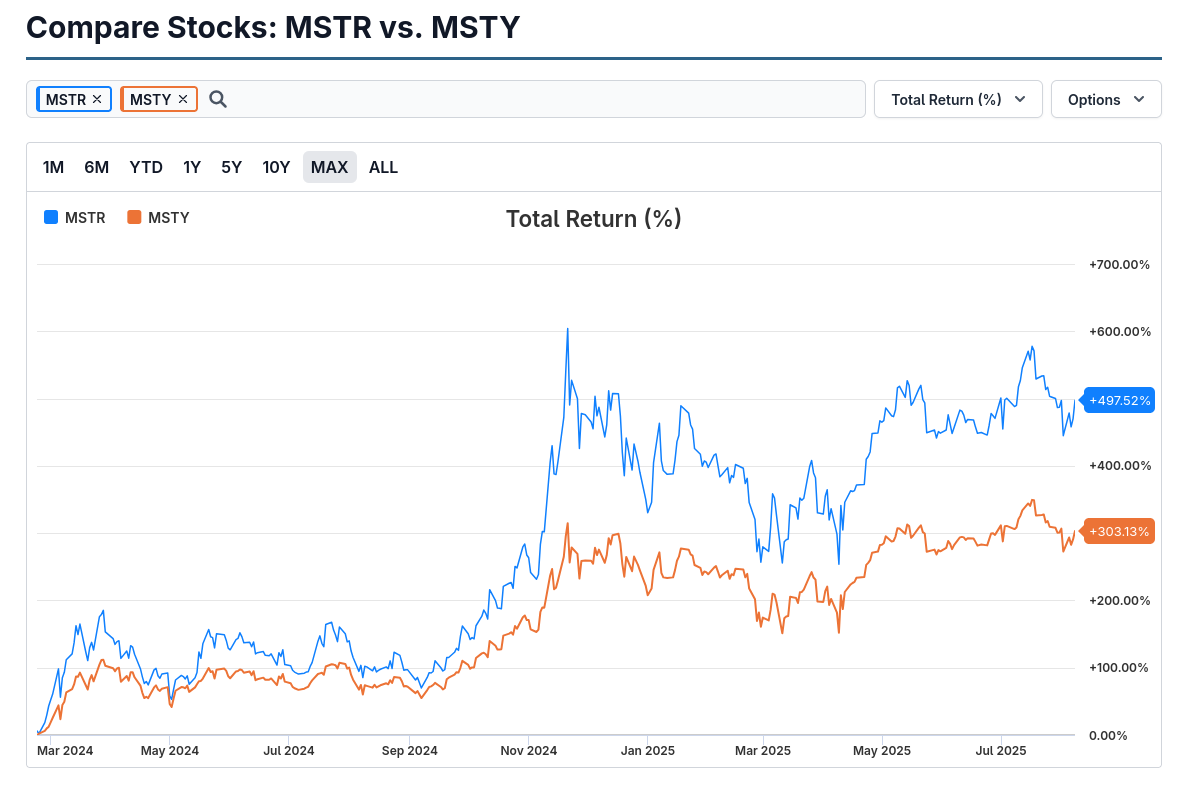
Task: Click the Nov 2024 axis label
Action: click(529, 751)
